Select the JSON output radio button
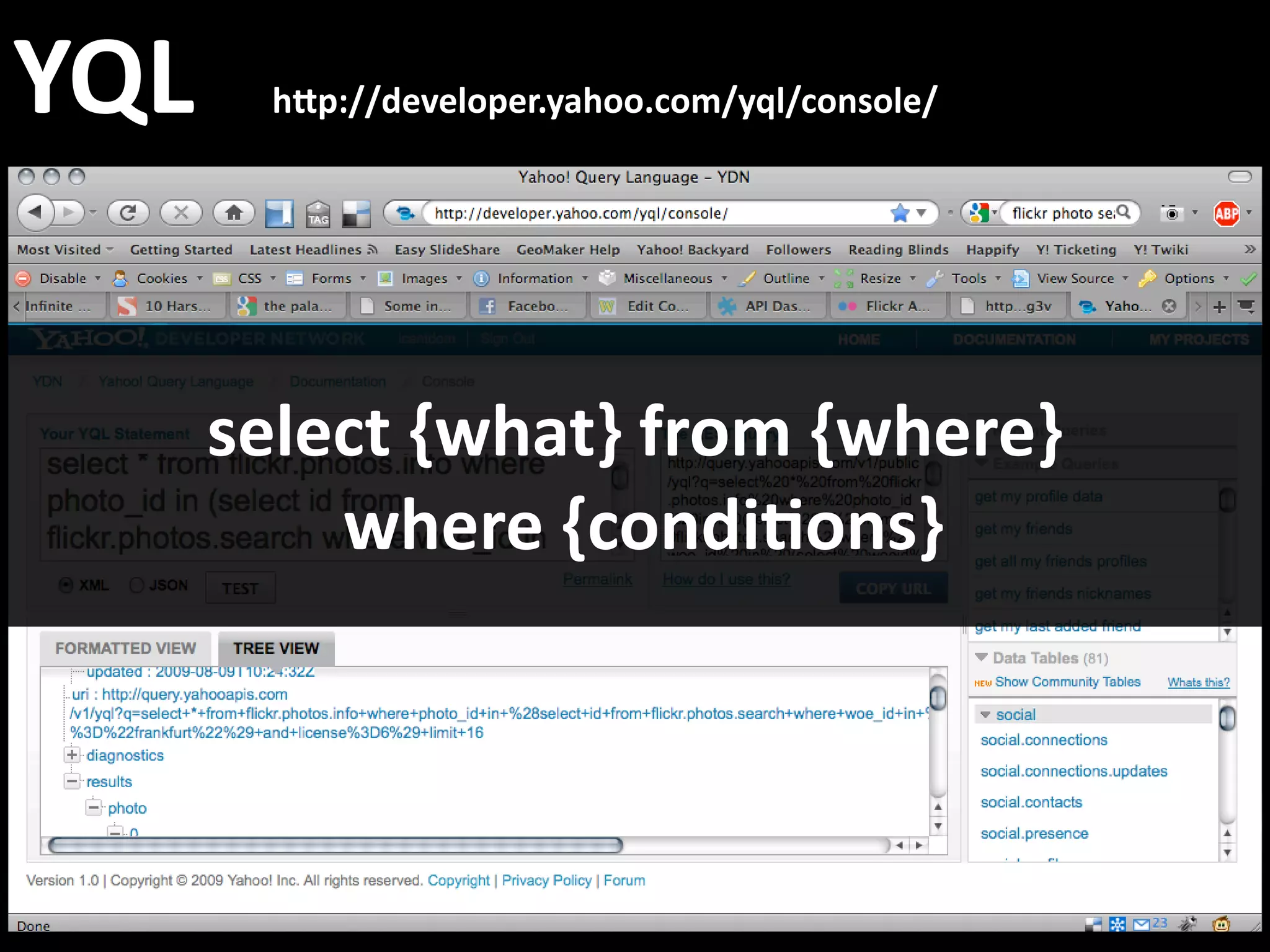 point(137,585)
